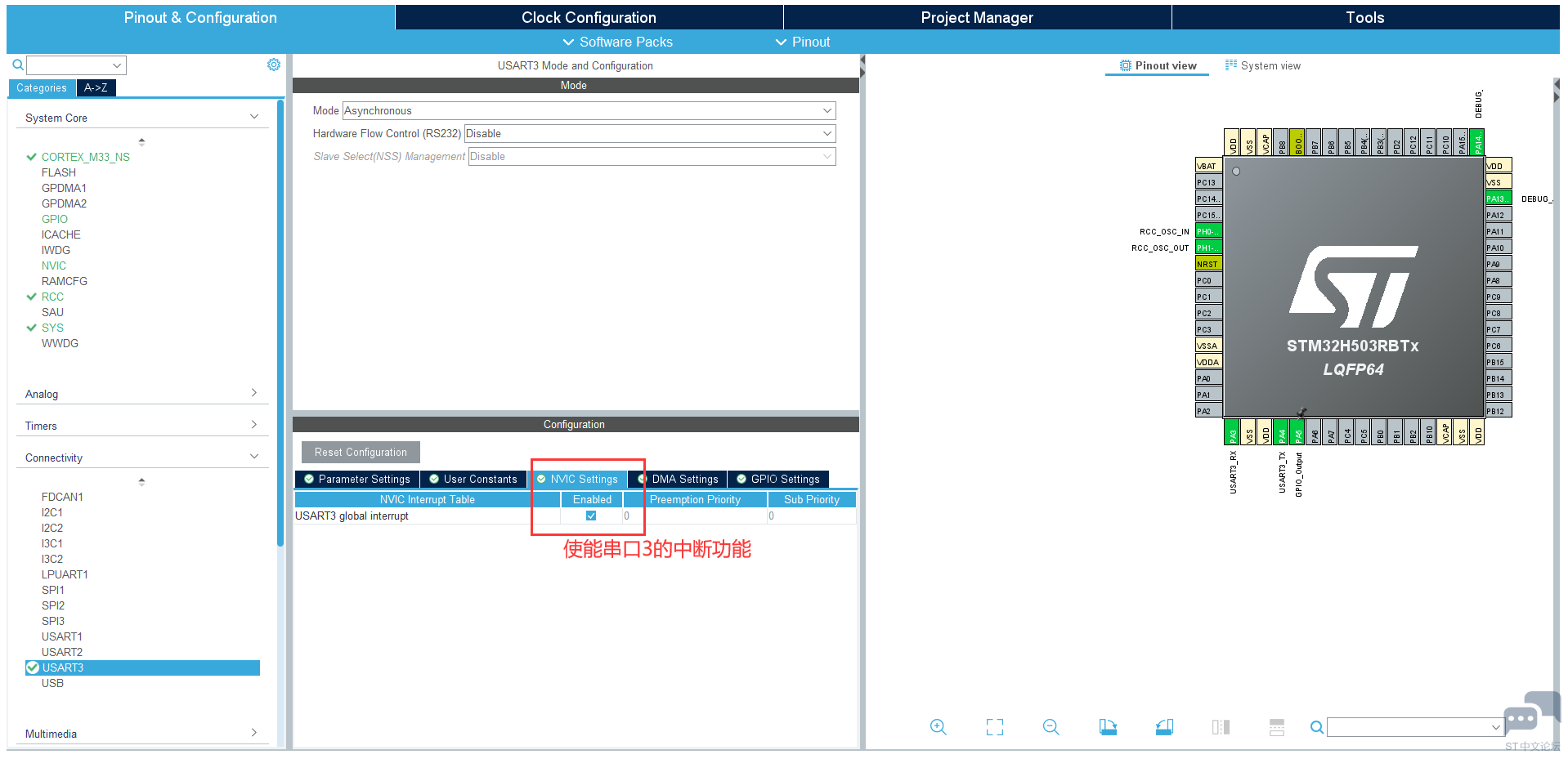Screen dimensions: 1568x759
Task: Select NVIC in System Core list
Action: pos(54,266)
